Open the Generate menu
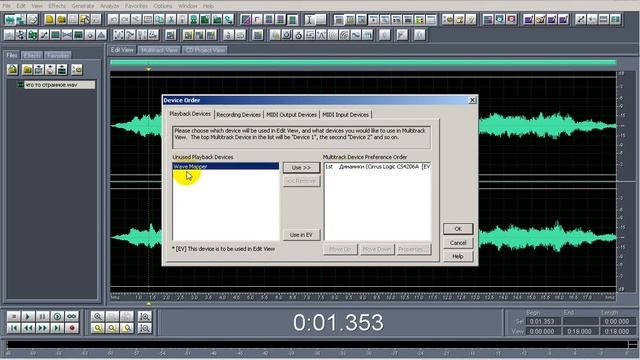640x360 pixels. [x=83, y=6]
